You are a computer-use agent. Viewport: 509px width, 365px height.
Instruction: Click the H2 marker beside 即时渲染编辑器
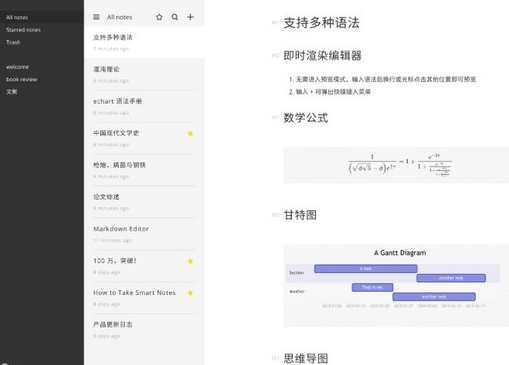point(275,55)
